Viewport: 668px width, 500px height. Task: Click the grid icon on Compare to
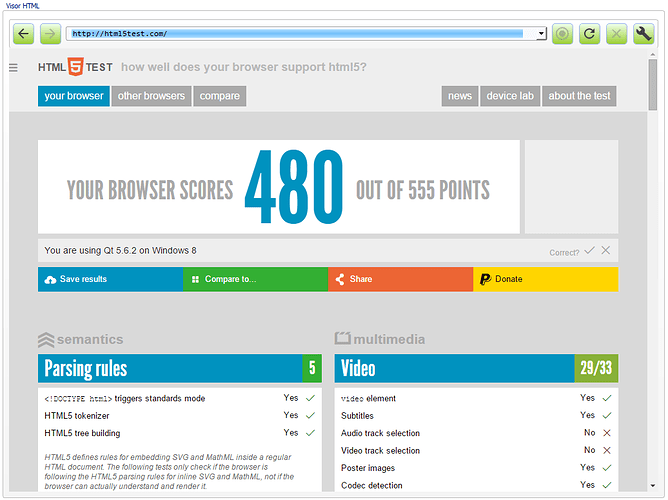195,279
